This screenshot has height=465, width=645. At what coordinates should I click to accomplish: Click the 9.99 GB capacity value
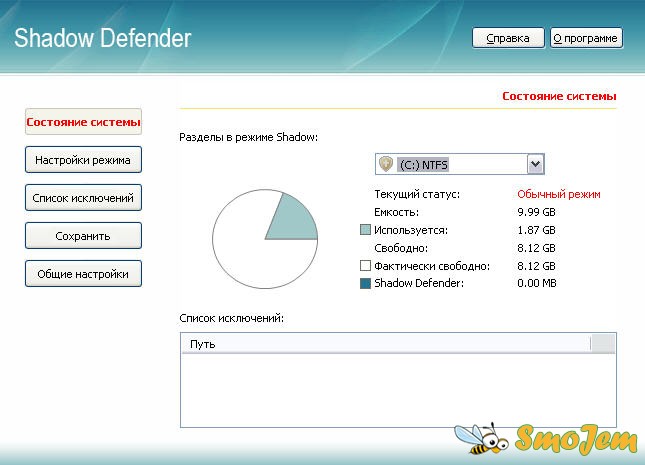[536, 212]
